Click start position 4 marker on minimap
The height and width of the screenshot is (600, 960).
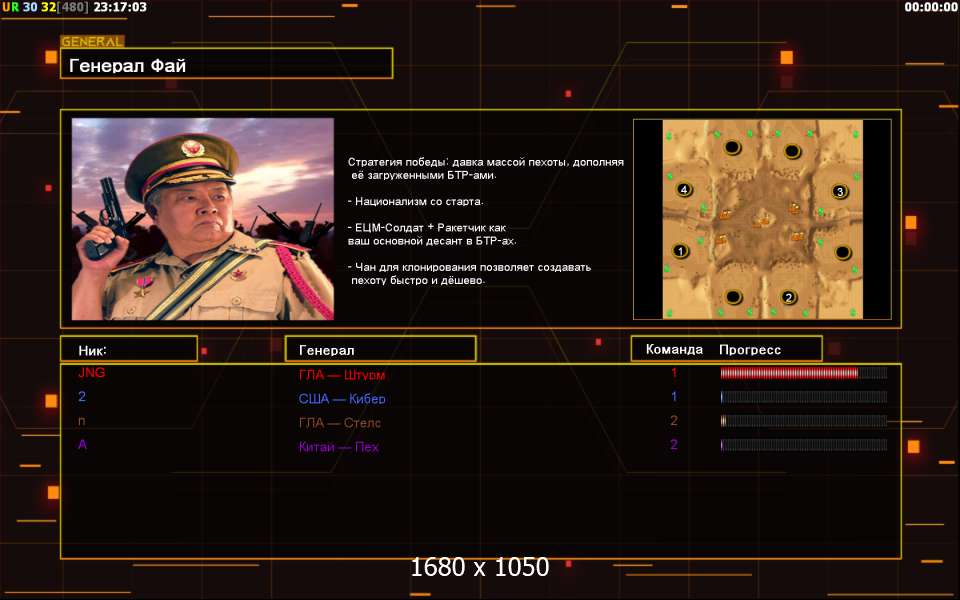click(684, 189)
